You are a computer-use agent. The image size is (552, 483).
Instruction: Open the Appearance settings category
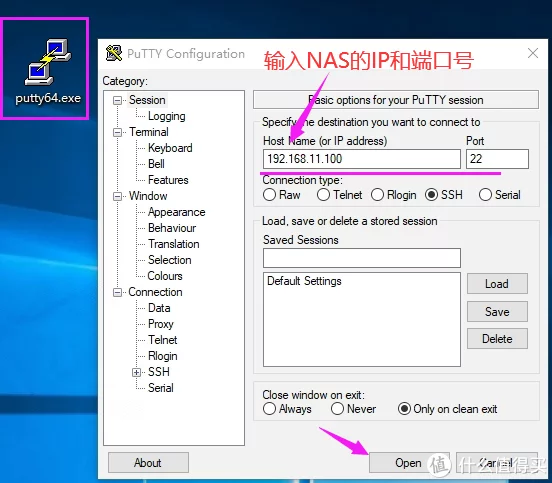click(176, 212)
